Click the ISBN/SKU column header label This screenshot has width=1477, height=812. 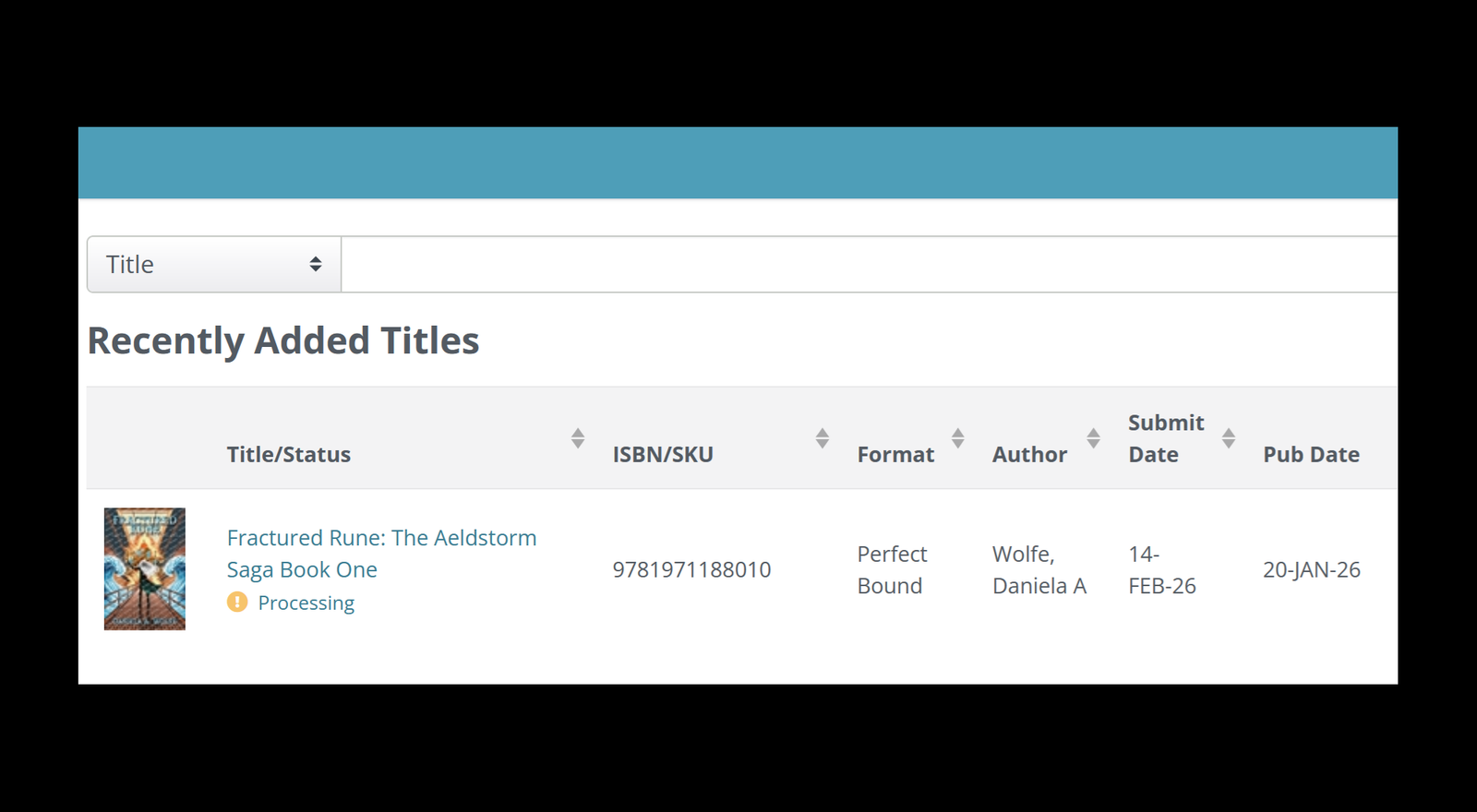tap(663, 455)
